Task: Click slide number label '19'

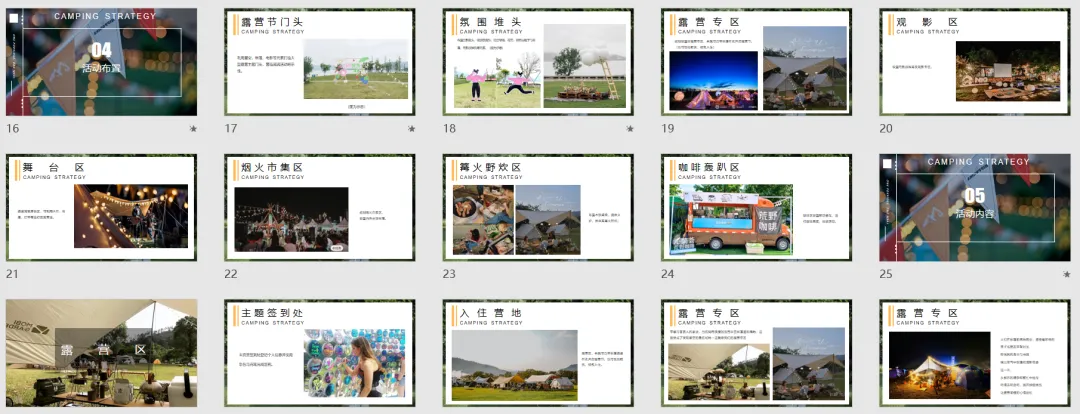Action: pos(667,129)
